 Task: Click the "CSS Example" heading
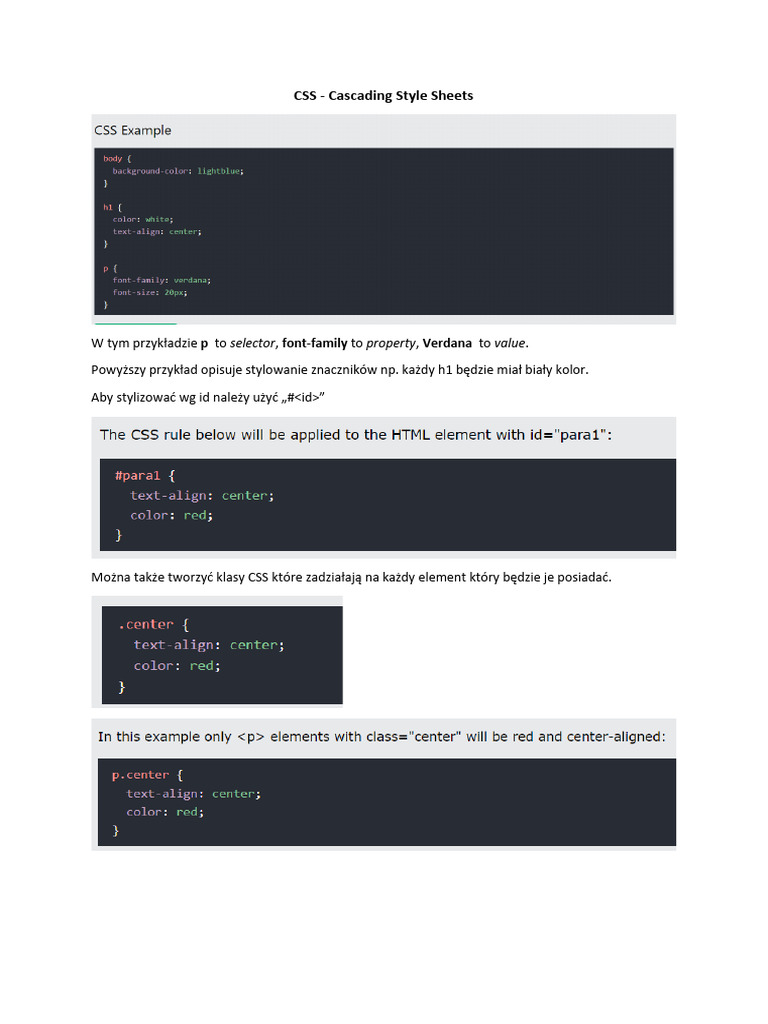[133, 130]
